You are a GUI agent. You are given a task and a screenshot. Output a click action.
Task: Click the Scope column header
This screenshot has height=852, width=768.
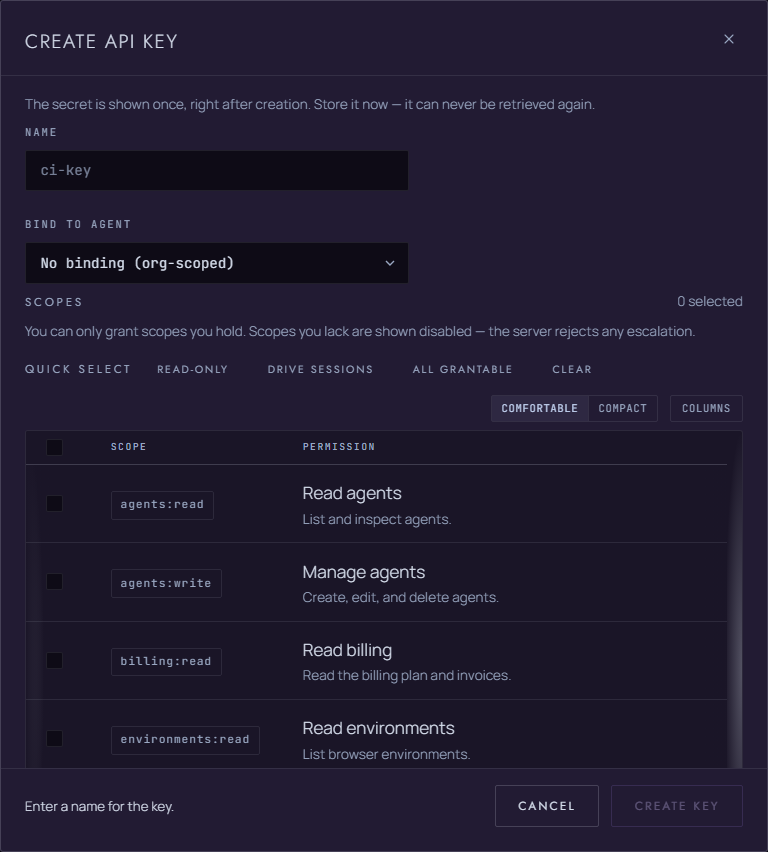click(128, 447)
